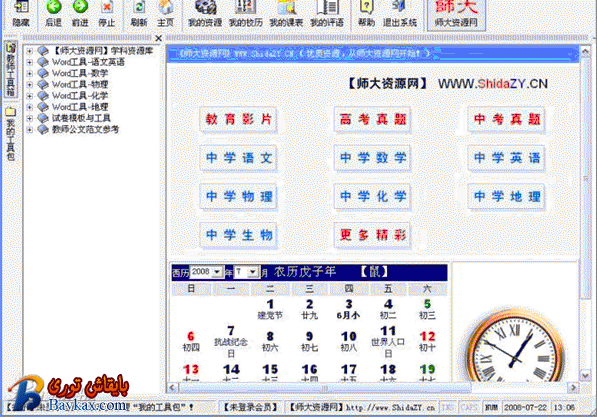This screenshot has height=417, width=597.
Task: Select Word工具-化学 in the tree
Action: (80, 96)
